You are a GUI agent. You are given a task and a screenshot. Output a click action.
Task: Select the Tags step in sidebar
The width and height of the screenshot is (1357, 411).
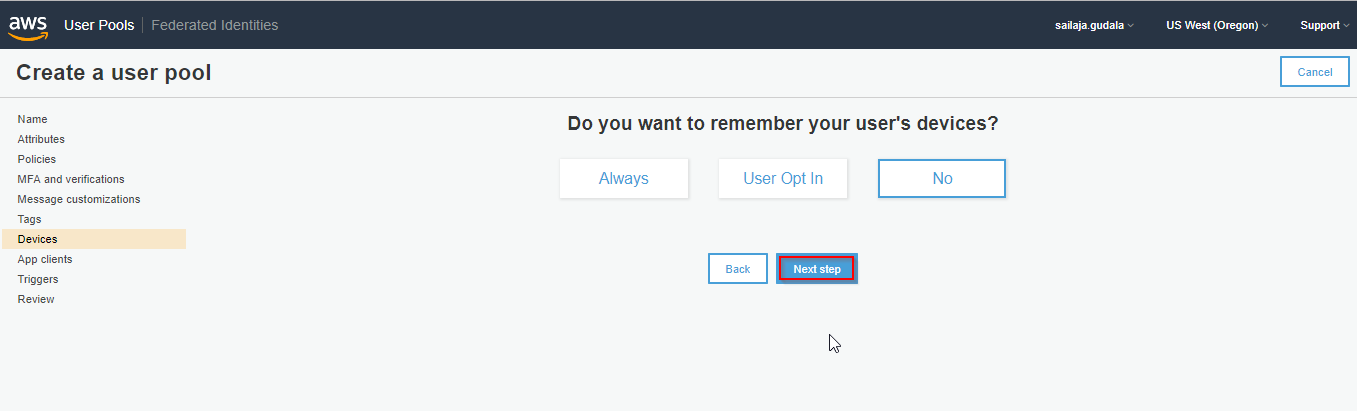pos(29,219)
